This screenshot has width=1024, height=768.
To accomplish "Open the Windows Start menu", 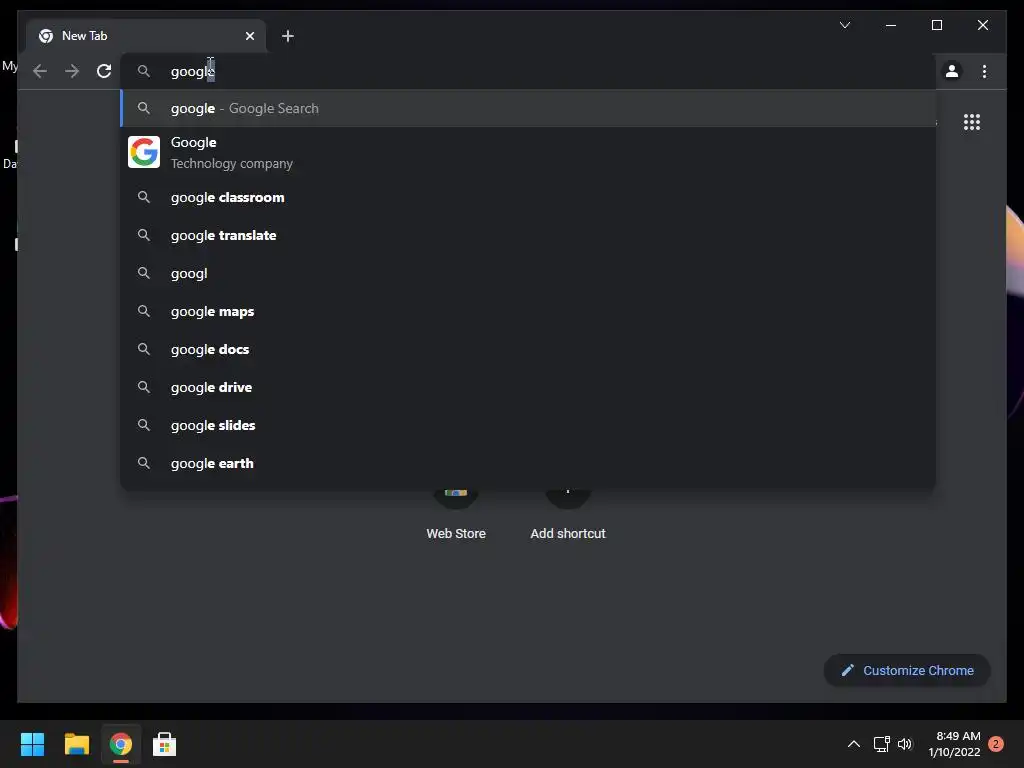I will click(x=32, y=744).
